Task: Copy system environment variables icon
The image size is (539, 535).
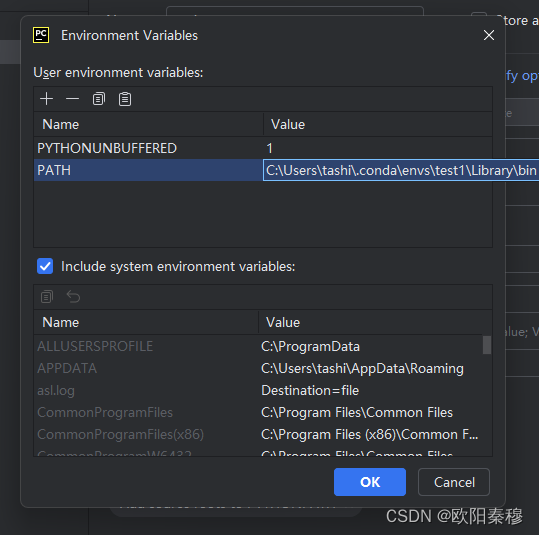Action: click(x=47, y=297)
